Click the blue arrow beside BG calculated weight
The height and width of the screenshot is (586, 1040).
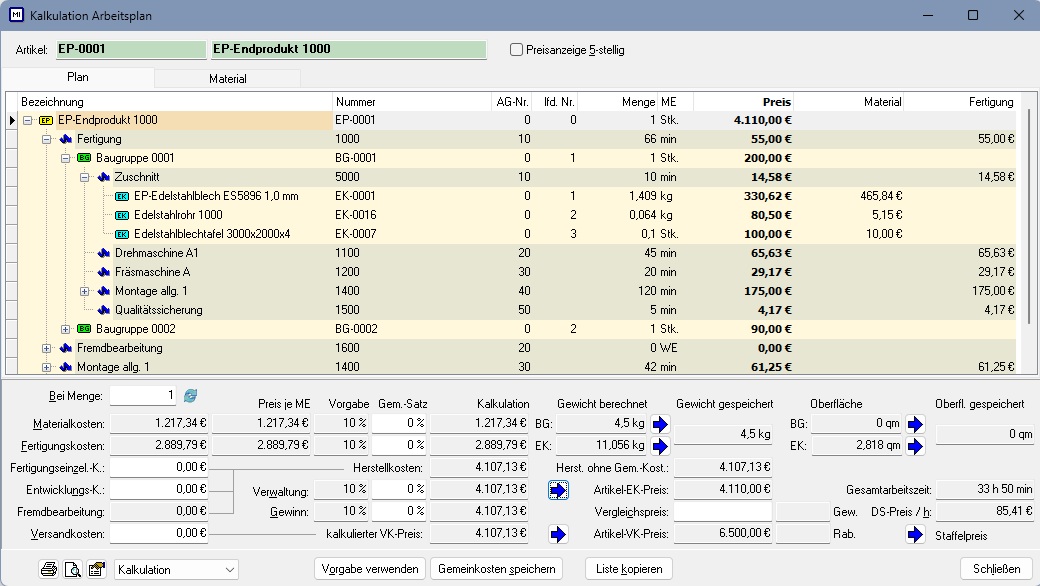coord(659,424)
